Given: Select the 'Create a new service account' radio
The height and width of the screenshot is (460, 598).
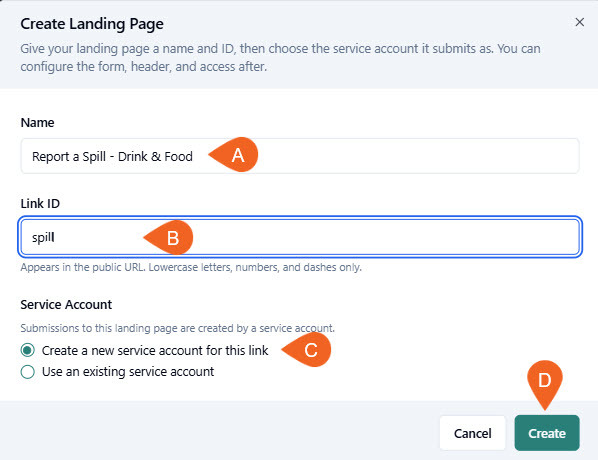Looking at the screenshot, I should tap(27, 350).
